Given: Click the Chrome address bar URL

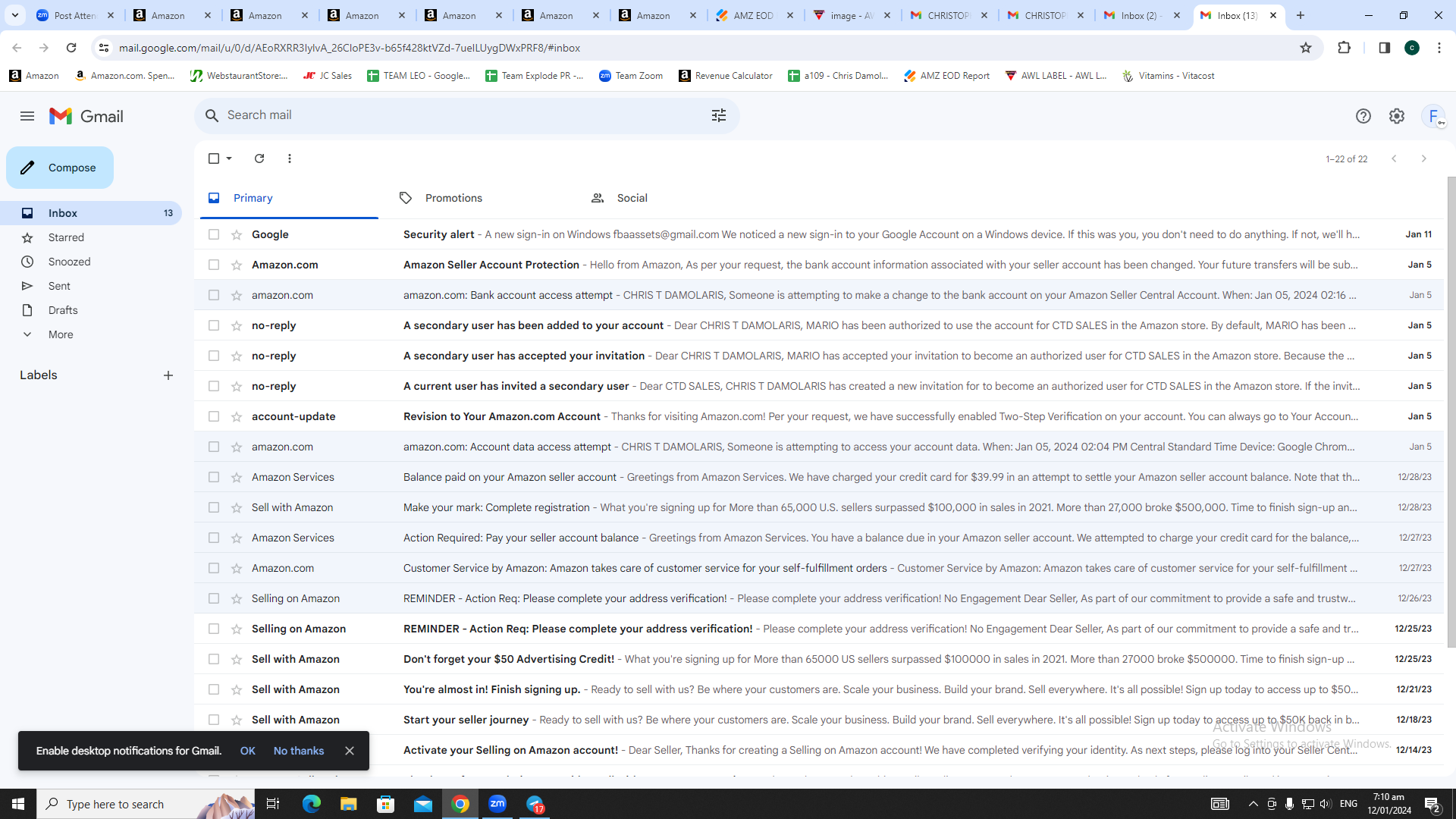Looking at the screenshot, I should 350,48.
